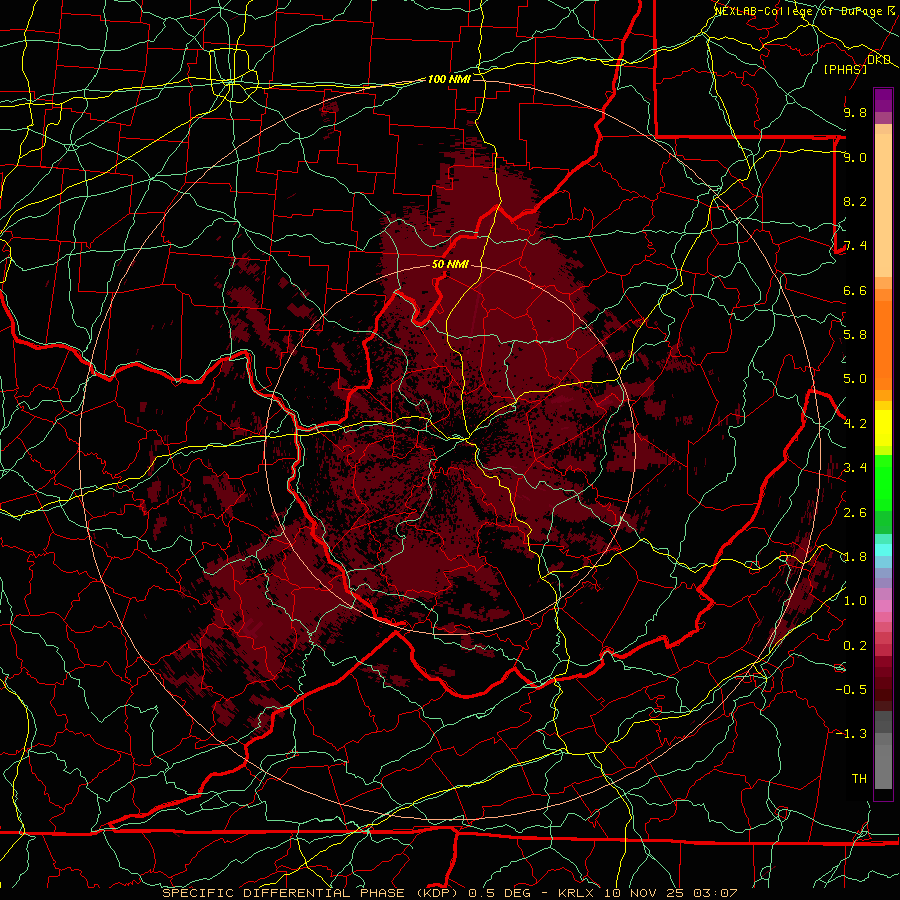This screenshot has height=900, width=900.
Task: Click the "0.5 DEG" elevation text
Action: tap(500, 893)
